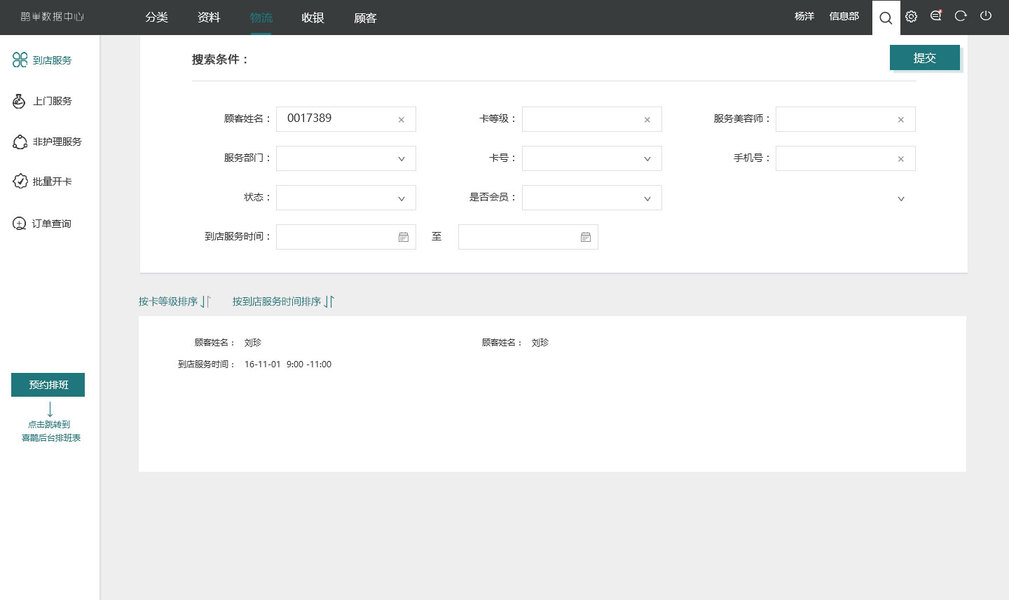The image size is (1009, 600).
Task: Click the unlabeled chevron below 手机号
Action: coord(900,199)
